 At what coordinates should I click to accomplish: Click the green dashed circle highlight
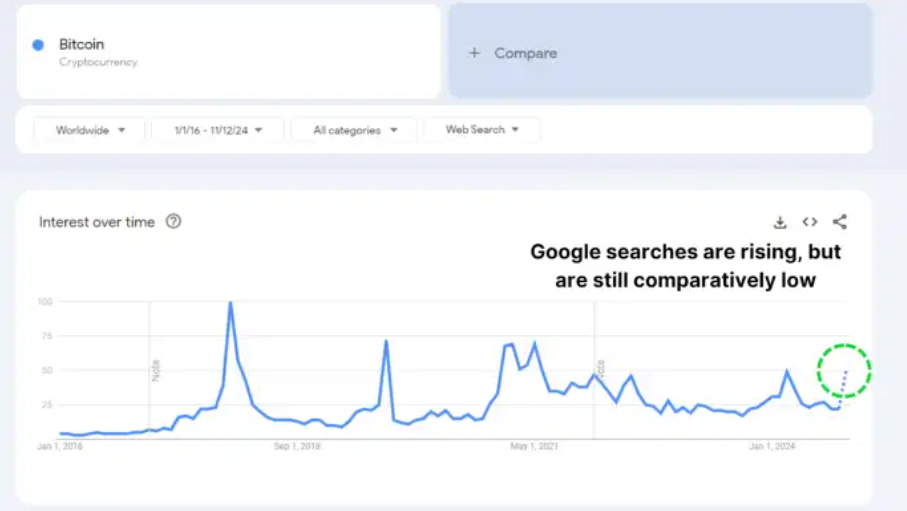(844, 371)
